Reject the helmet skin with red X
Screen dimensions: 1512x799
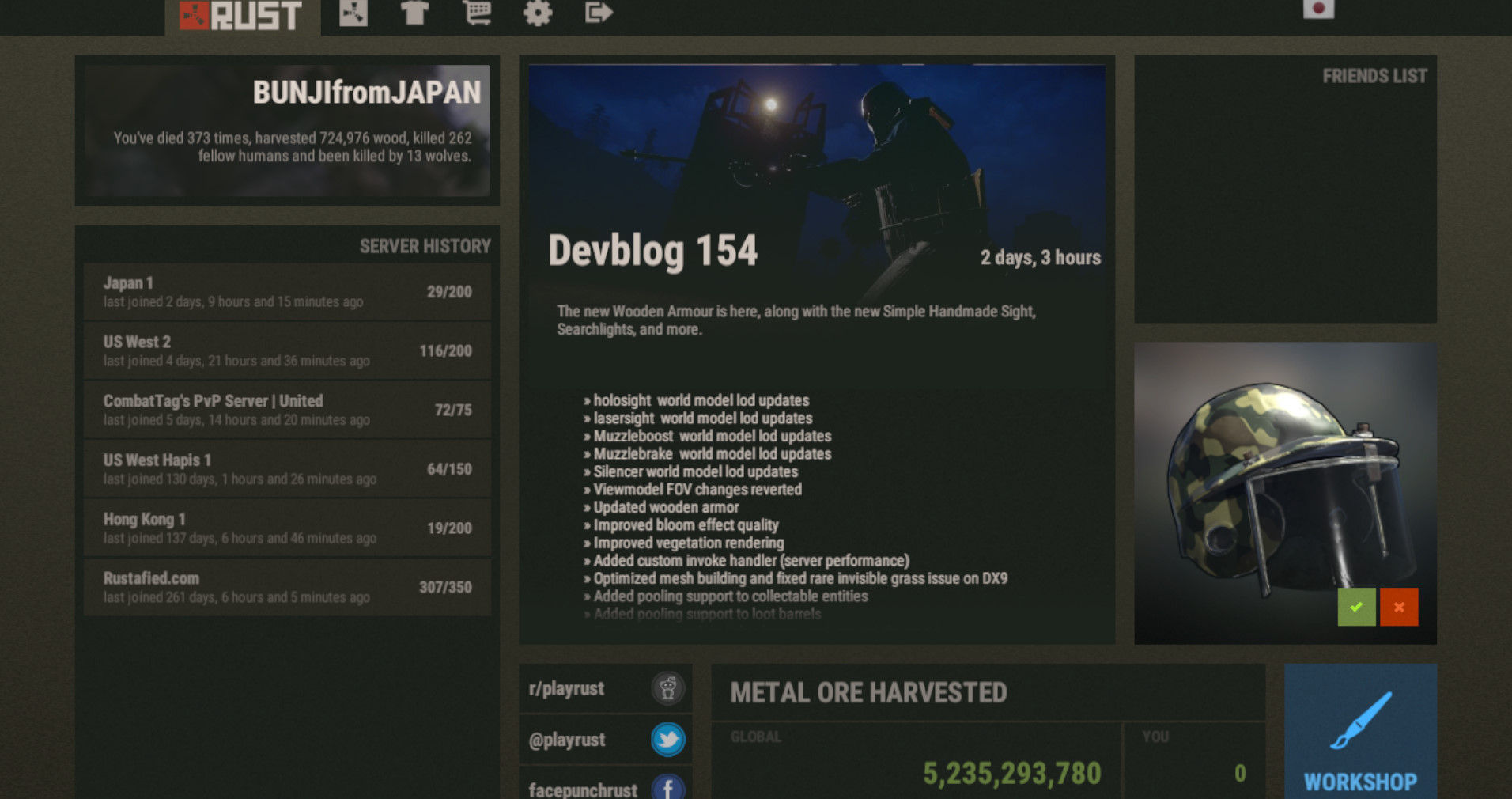1399,607
